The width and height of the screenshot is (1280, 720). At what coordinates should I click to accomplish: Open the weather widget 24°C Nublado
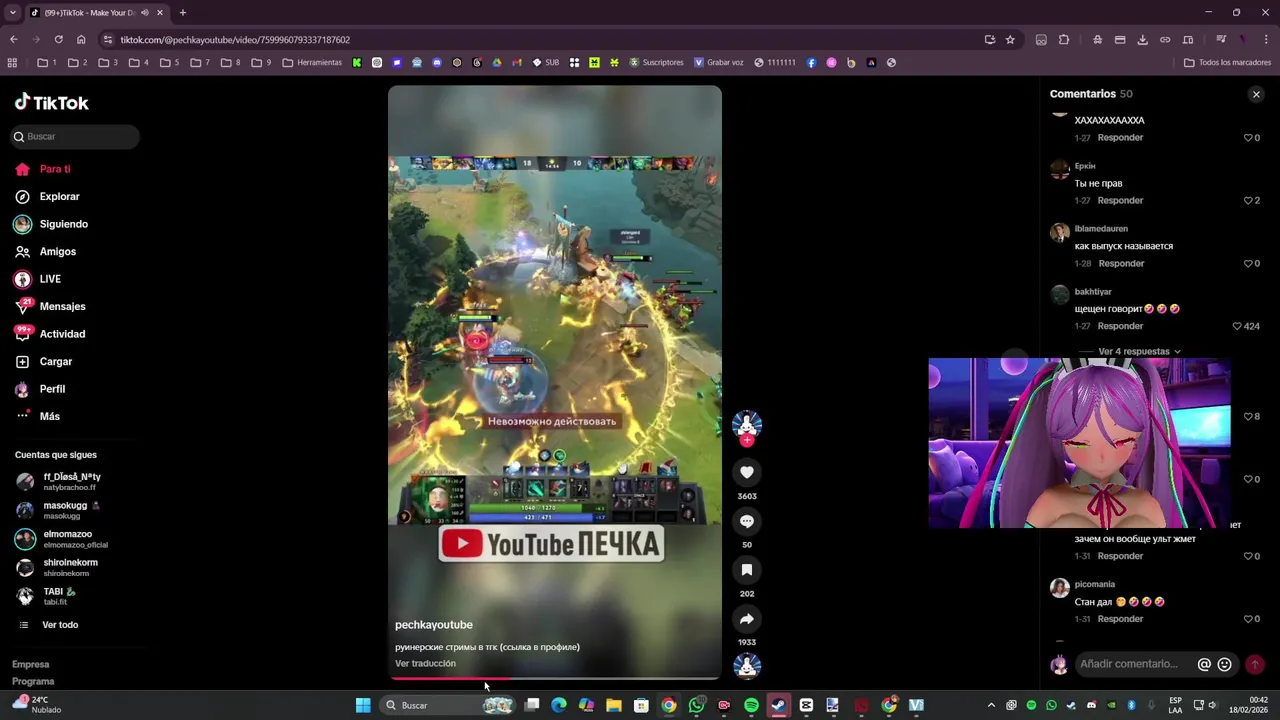click(x=36, y=705)
